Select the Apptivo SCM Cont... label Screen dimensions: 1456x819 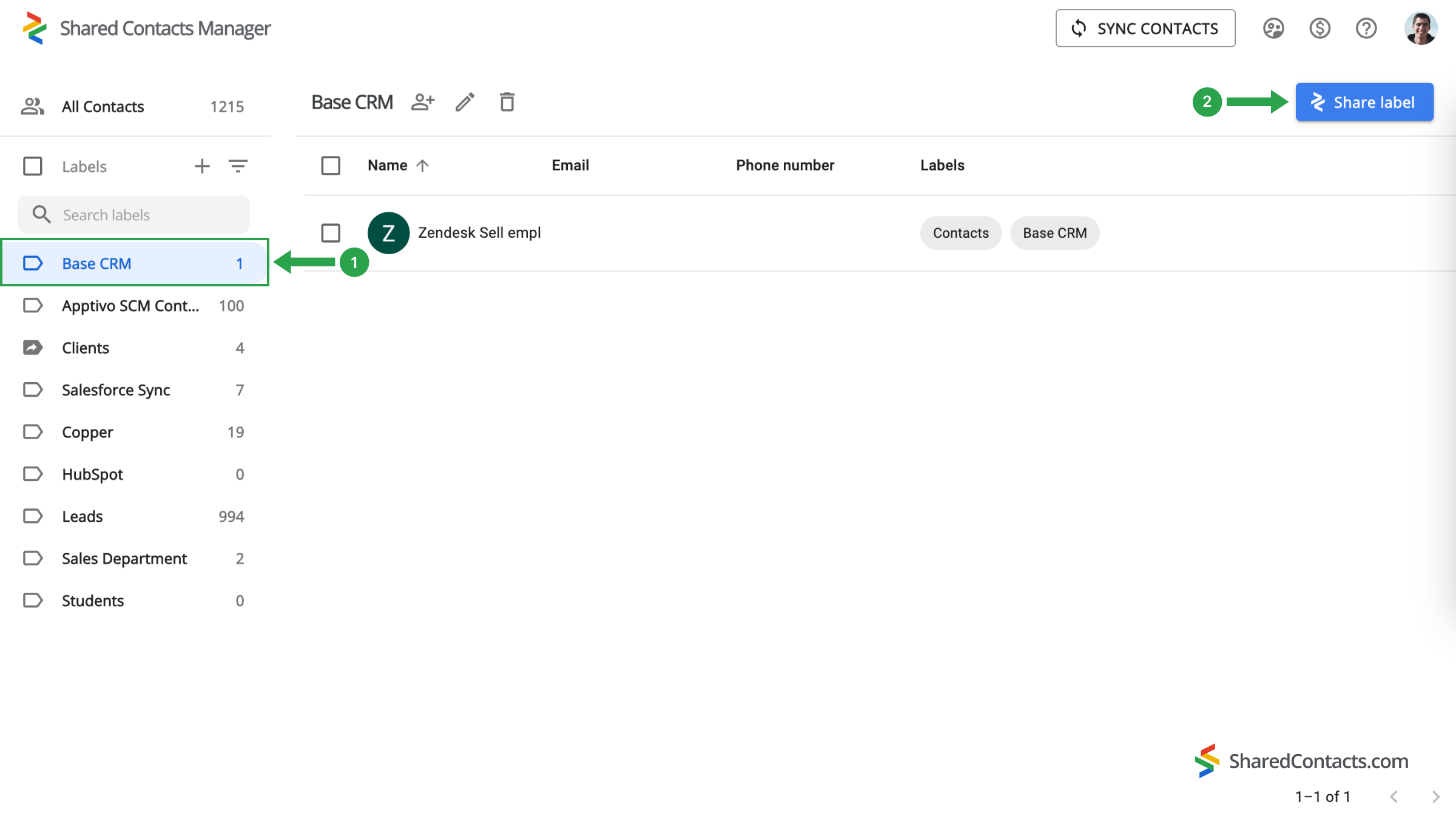pyautogui.click(x=135, y=305)
